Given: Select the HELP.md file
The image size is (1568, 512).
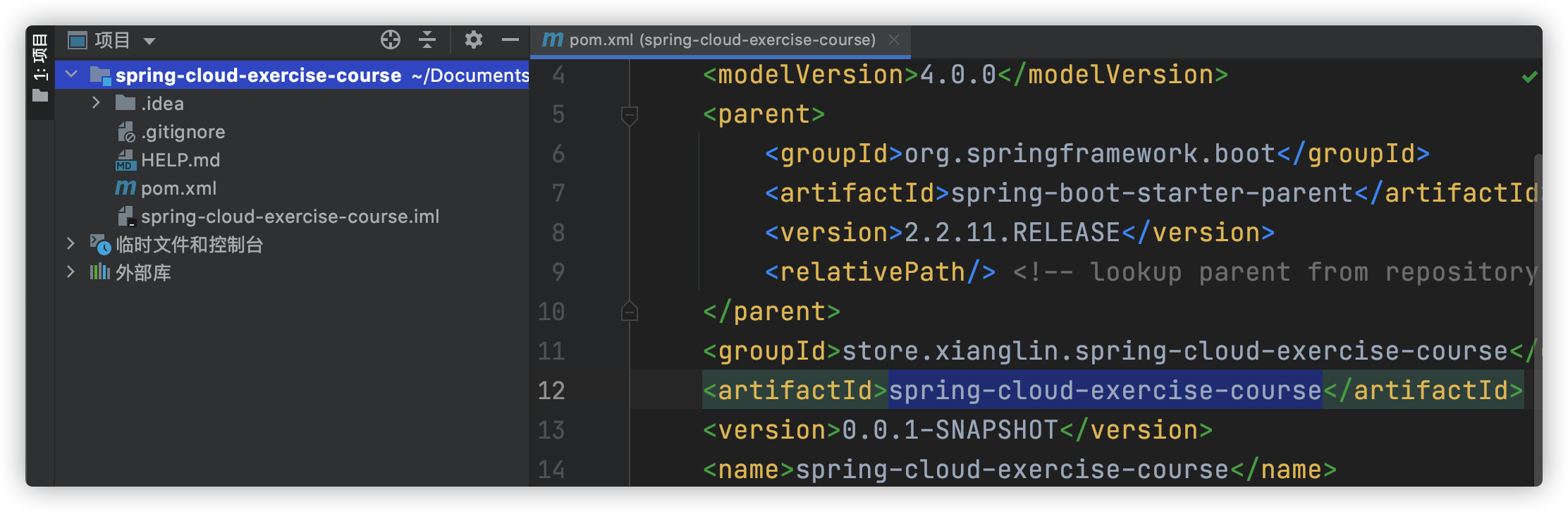Looking at the screenshot, I should (180, 160).
